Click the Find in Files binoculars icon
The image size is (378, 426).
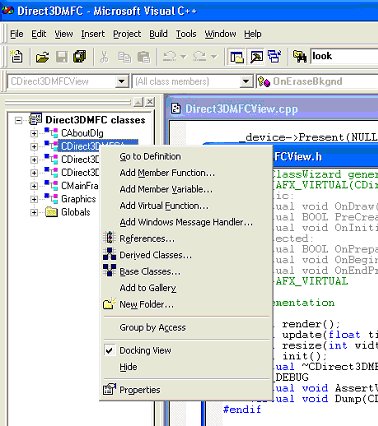pyautogui.click(x=299, y=57)
